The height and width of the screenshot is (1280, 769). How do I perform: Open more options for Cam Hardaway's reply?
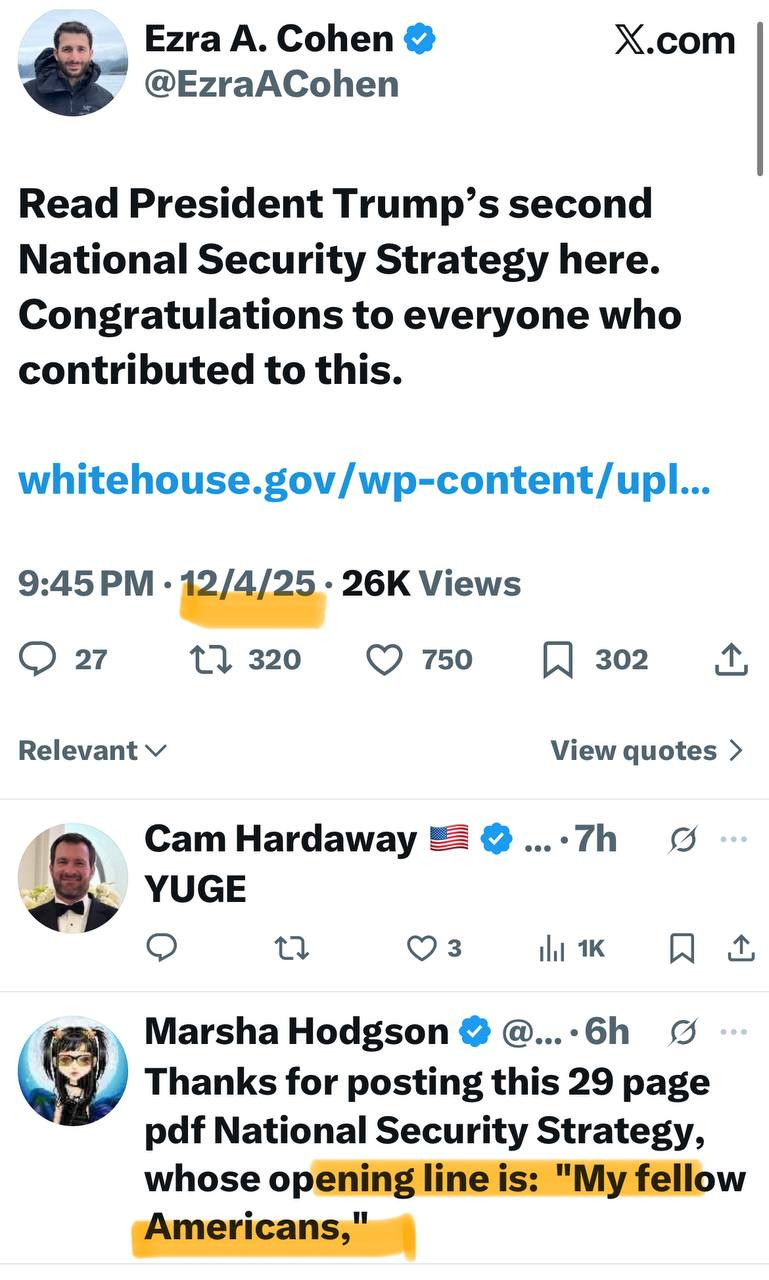(733, 840)
